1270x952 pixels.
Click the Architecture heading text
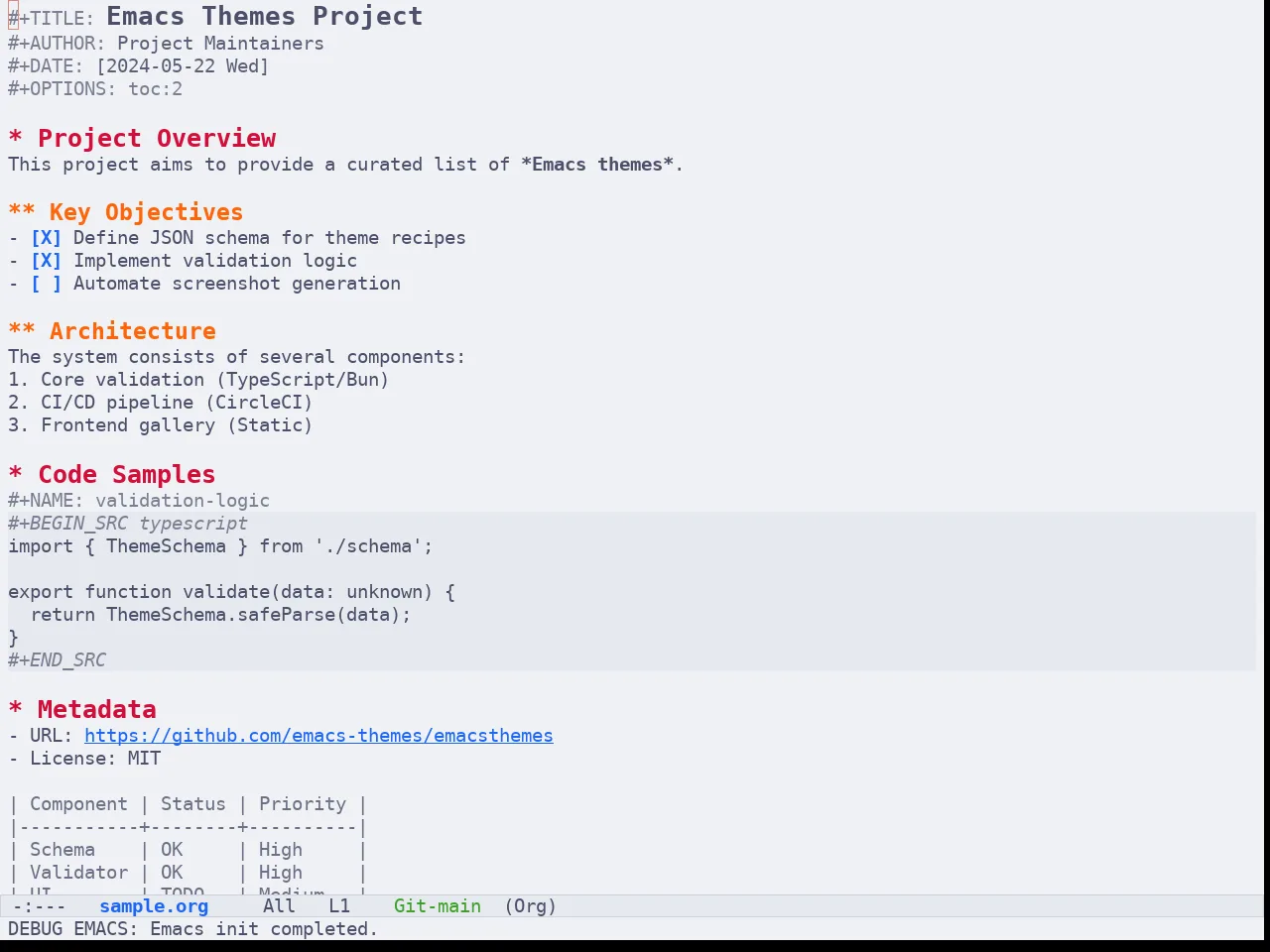(133, 330)
